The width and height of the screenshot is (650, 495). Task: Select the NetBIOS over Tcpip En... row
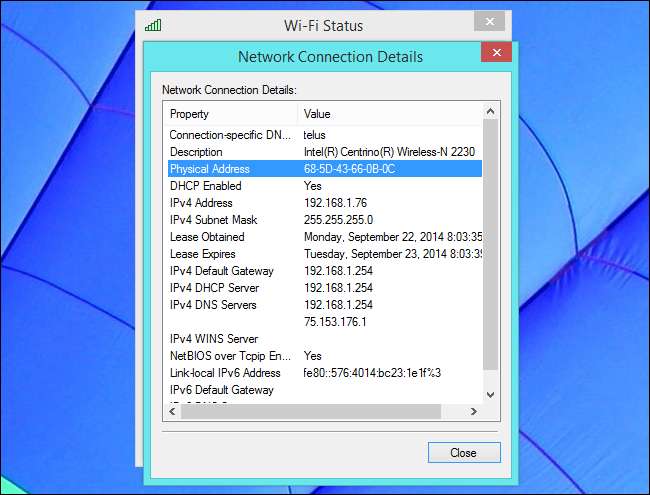click(325, 356)
